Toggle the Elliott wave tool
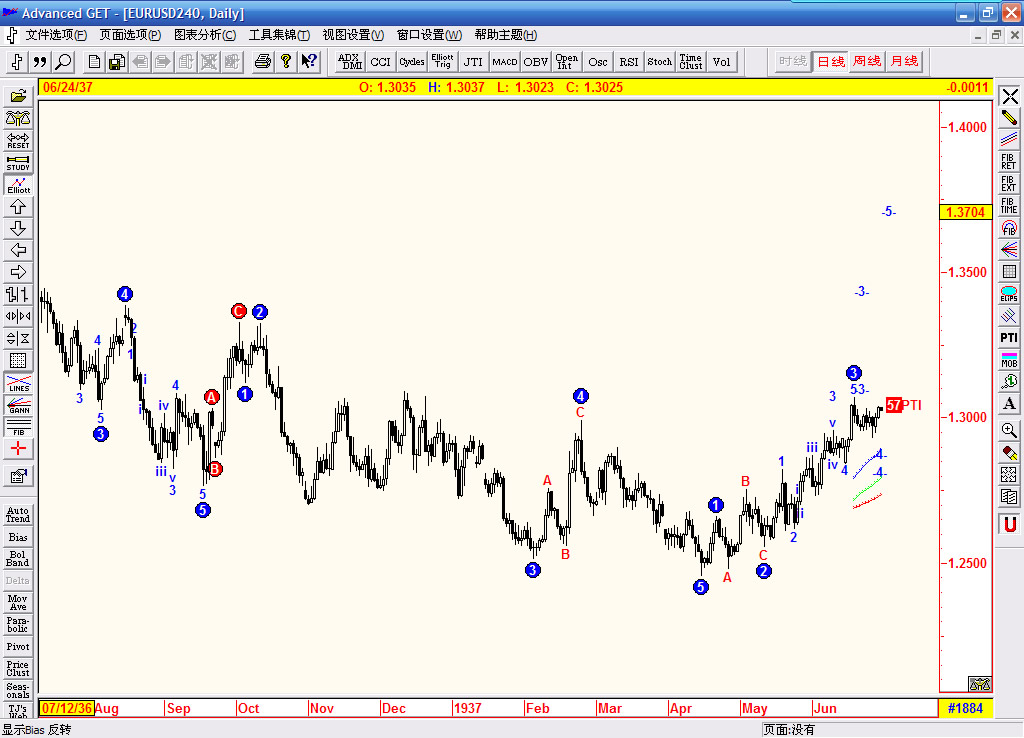The width and height of the screenshot is (1024, 738). click(x=18, y=185)
